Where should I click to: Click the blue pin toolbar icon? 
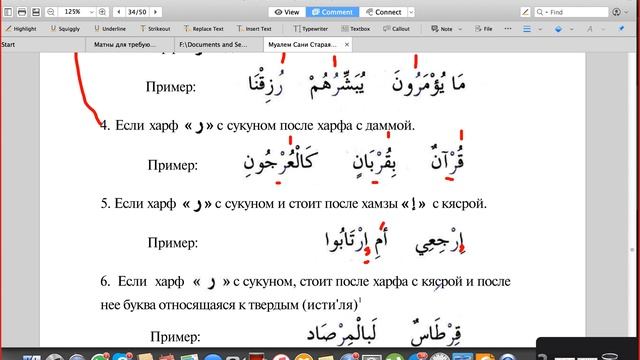[x=622, y=29]
